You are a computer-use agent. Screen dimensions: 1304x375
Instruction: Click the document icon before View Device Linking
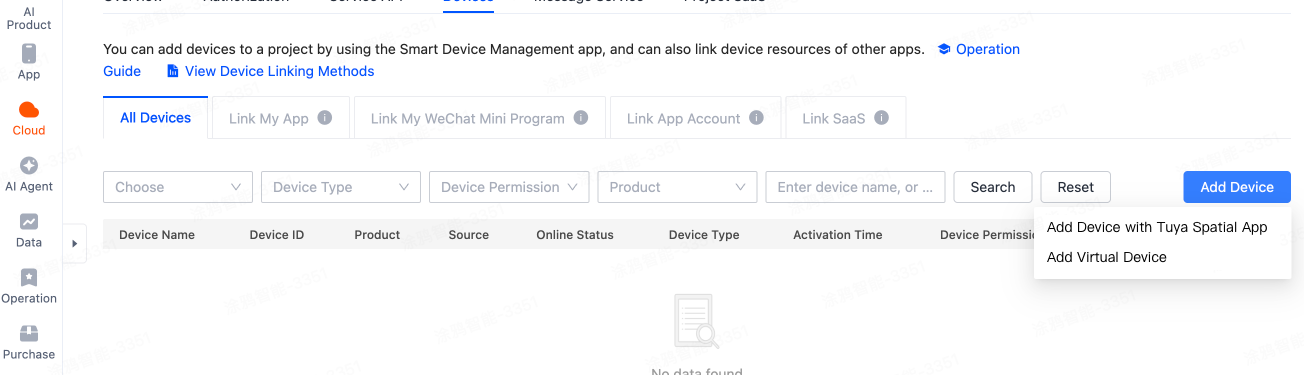click(x=173, y=71)
